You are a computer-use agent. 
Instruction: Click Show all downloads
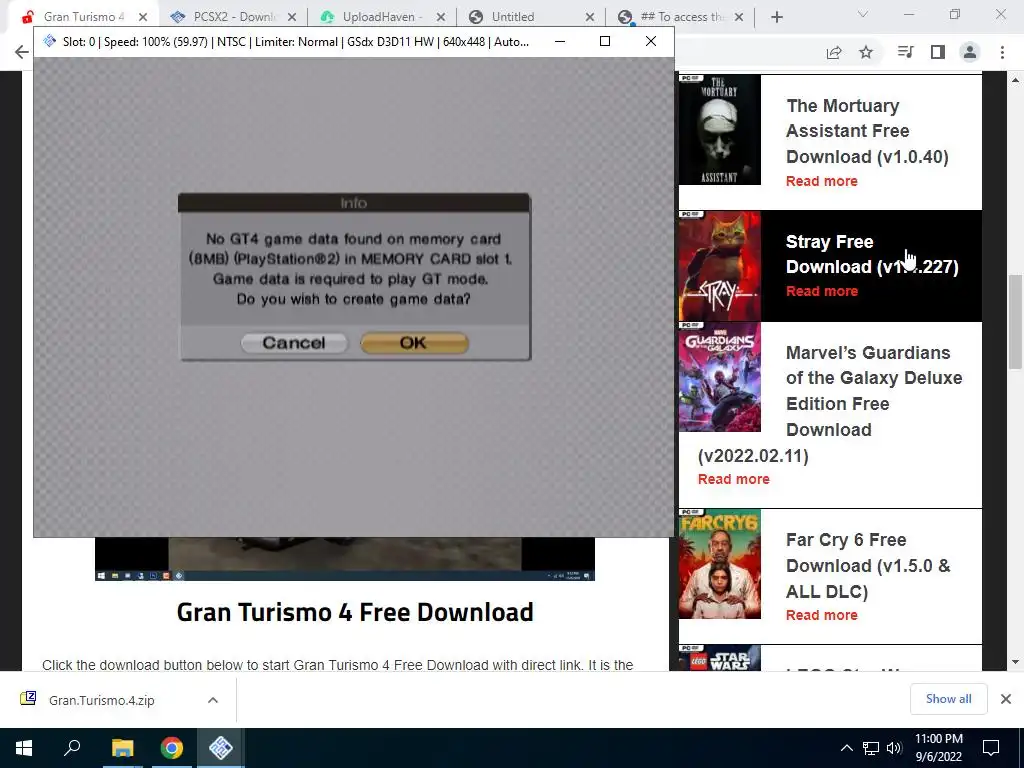tap(948, 699)
